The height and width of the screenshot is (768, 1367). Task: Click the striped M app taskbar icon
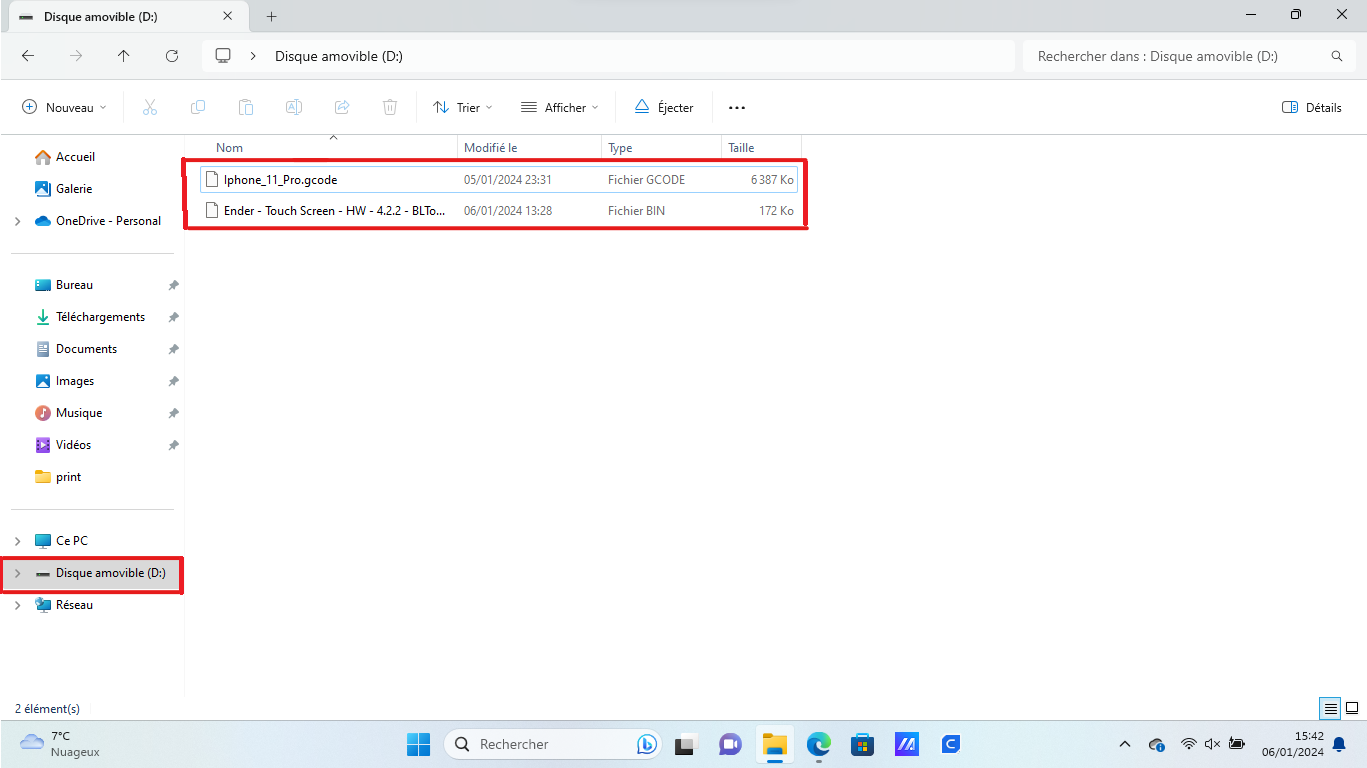click(907, 744)
